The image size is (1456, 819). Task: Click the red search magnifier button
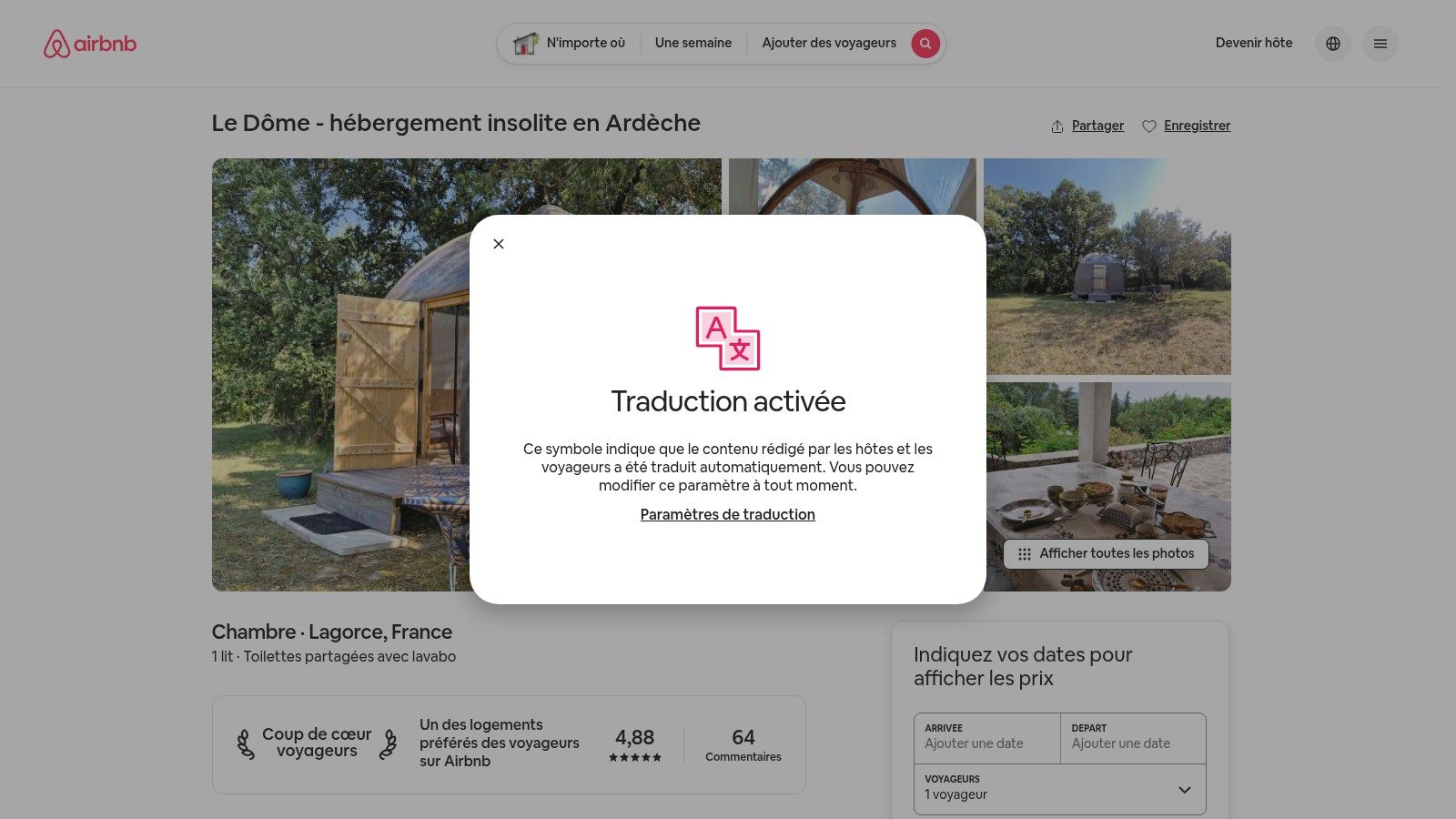[x=925, y=43]
